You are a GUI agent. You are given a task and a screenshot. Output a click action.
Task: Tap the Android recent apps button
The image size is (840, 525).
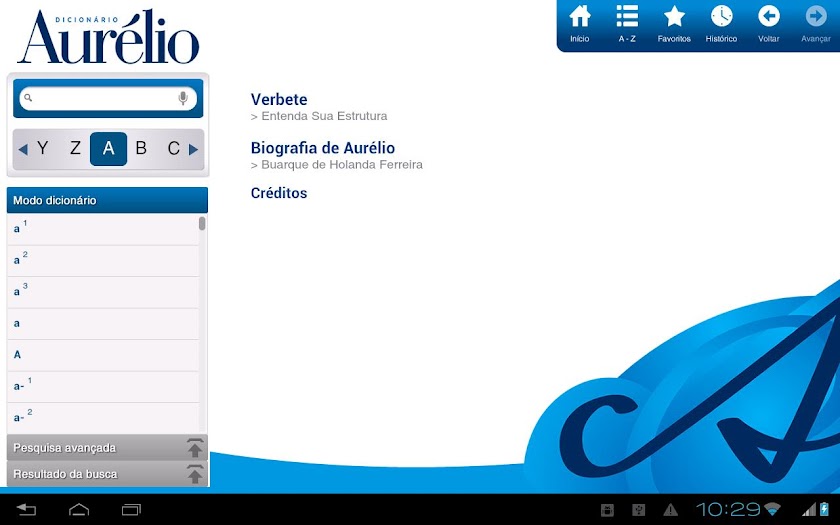coord(131,509)
